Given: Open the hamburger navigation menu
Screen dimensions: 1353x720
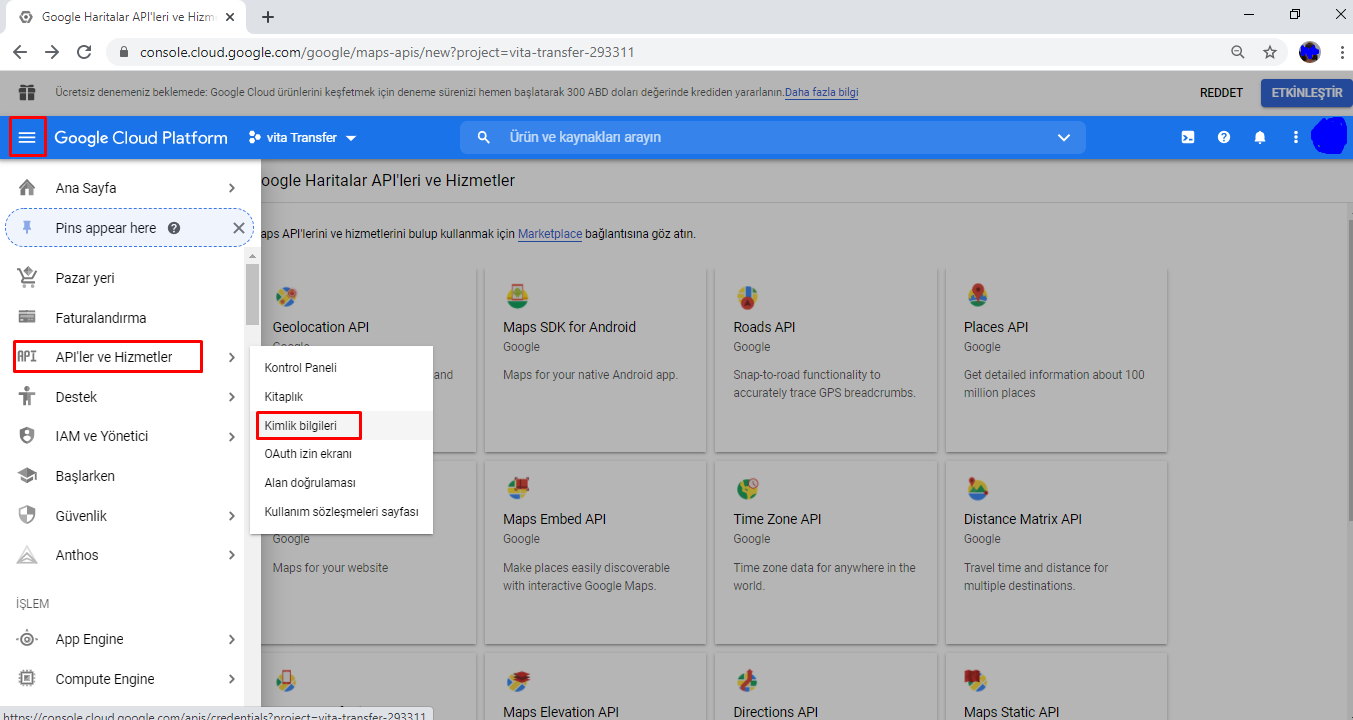Looking at the screenshot, I should (27, 137).
